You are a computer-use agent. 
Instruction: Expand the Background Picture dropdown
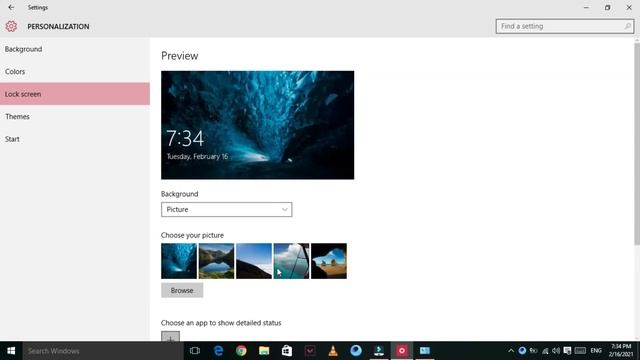click(227, 209)
